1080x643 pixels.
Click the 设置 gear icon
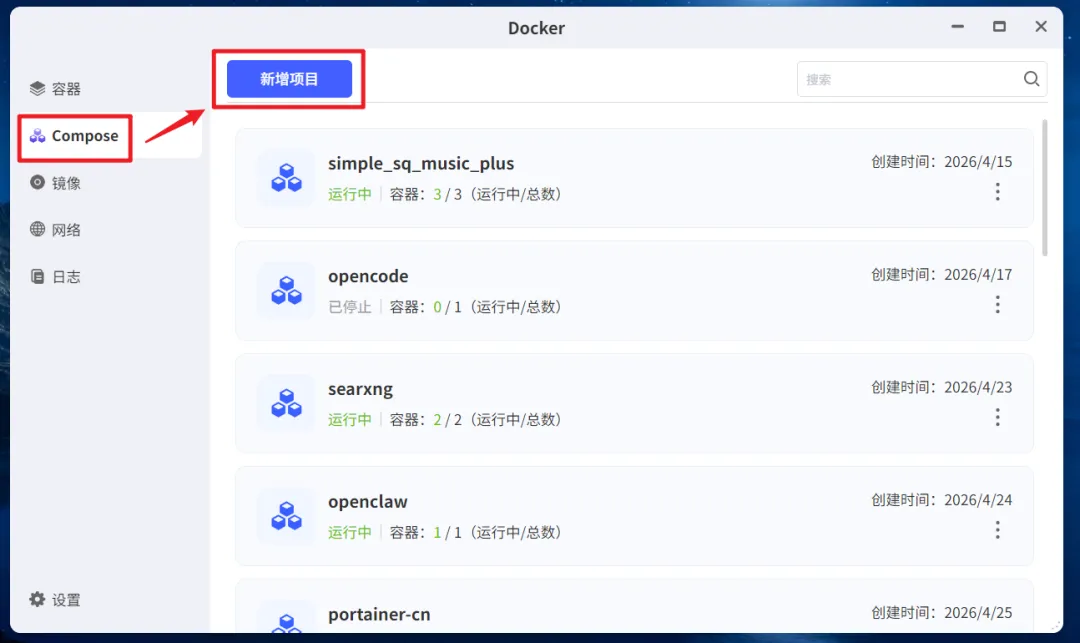37,599
